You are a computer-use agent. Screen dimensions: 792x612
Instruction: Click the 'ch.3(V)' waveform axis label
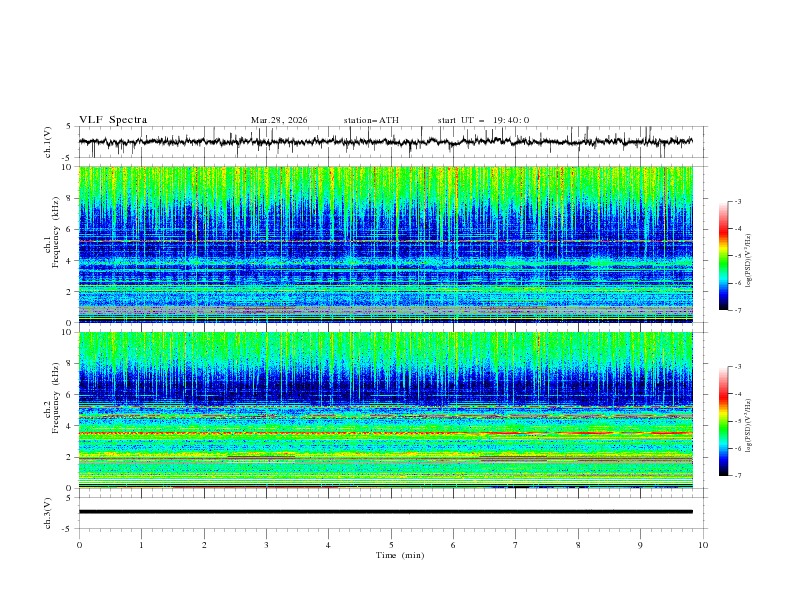[48, 513]
